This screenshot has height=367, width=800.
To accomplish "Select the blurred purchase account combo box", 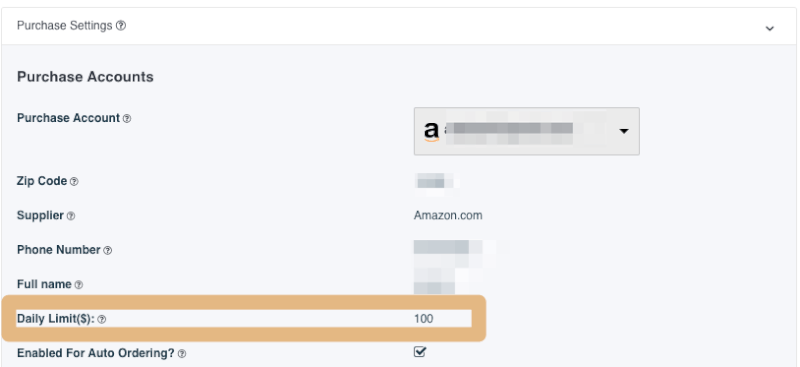I will click(527, 131).
